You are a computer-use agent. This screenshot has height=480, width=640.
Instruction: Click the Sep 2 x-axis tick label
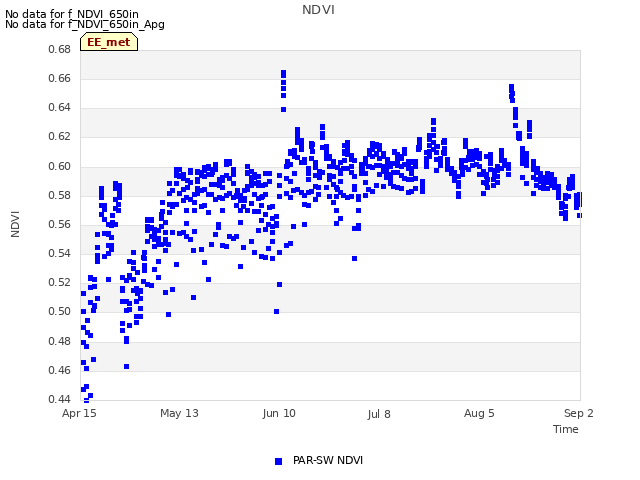(579, 413)
